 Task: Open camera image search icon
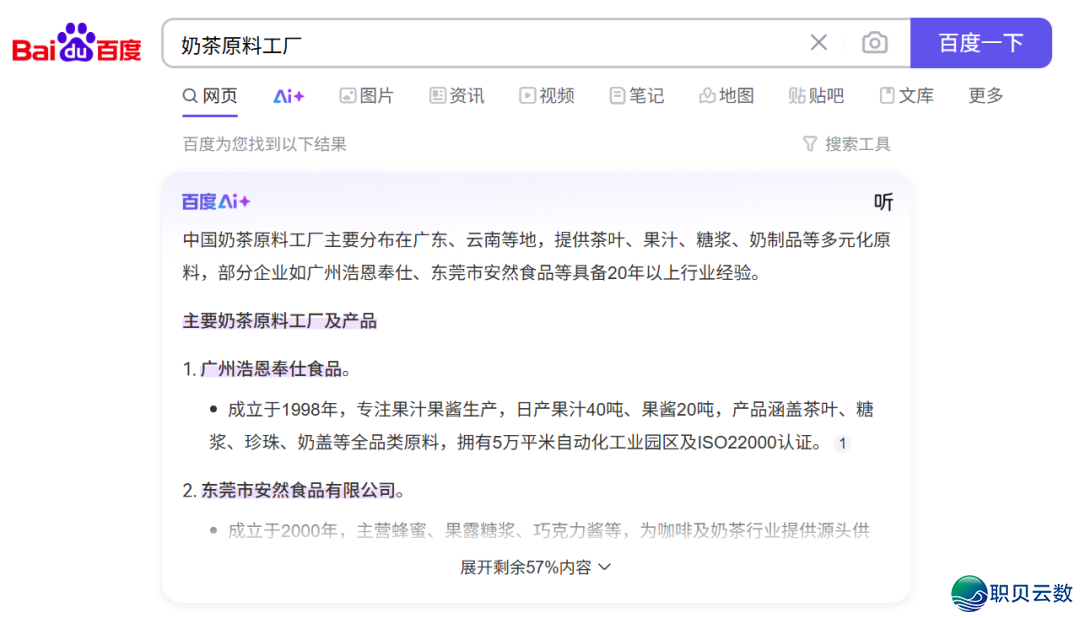click(874, 43)
